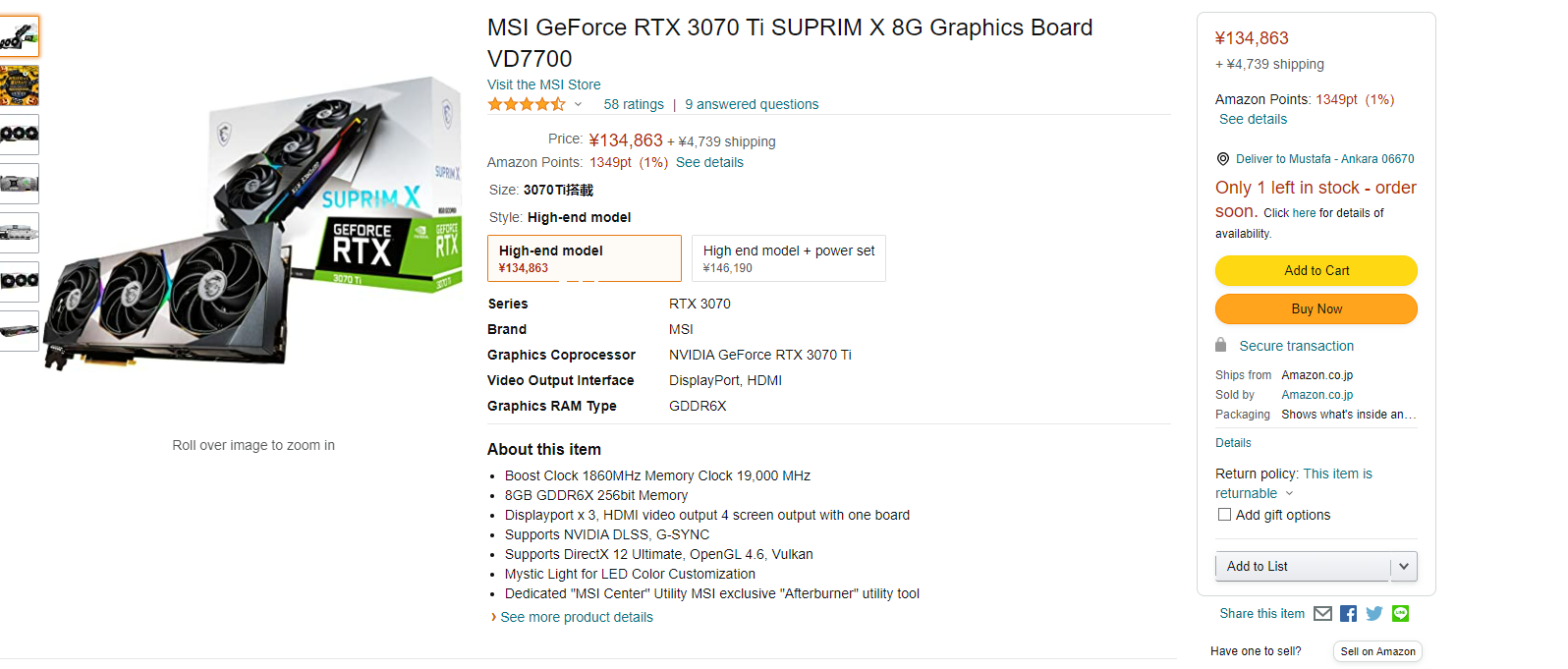Click the secure transaction lock icon

[1221, 346]
